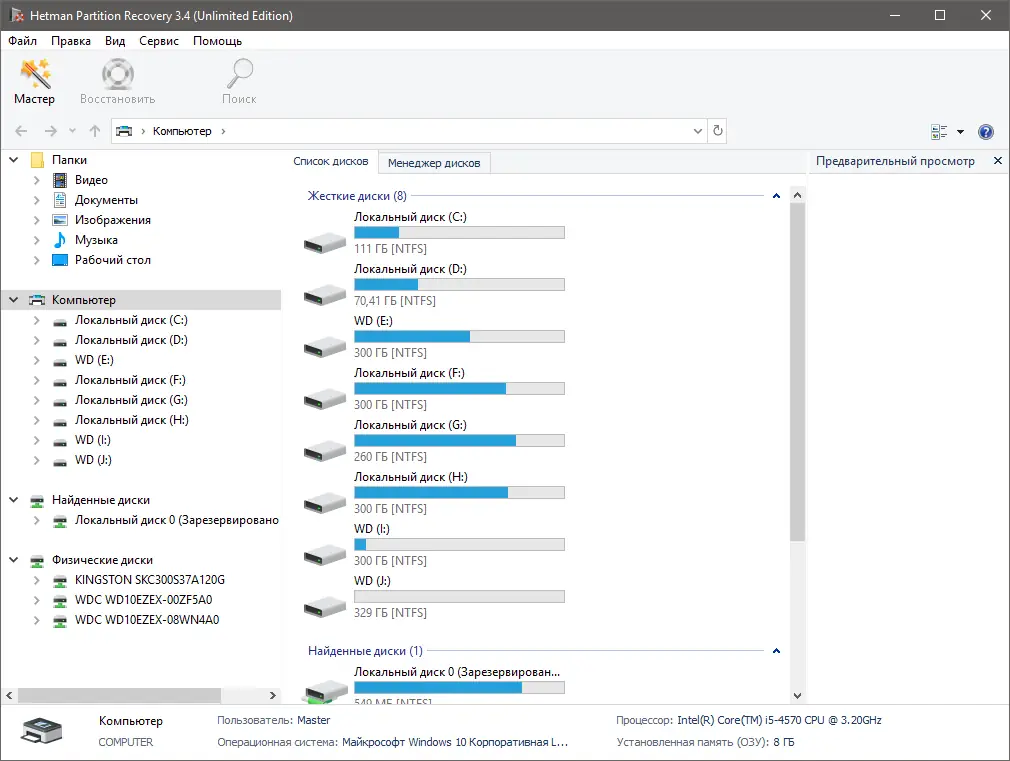Launch the Мастер wizard tool
This screenshot has width=1010, height=761.
35,81
